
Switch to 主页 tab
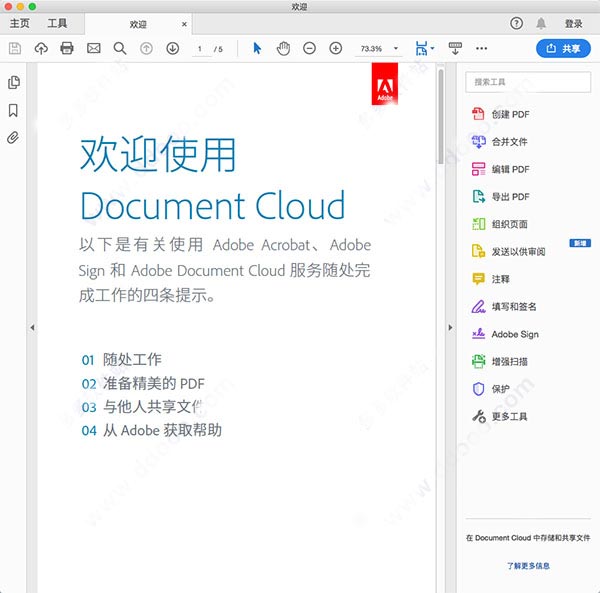click(x=20, y=24)
